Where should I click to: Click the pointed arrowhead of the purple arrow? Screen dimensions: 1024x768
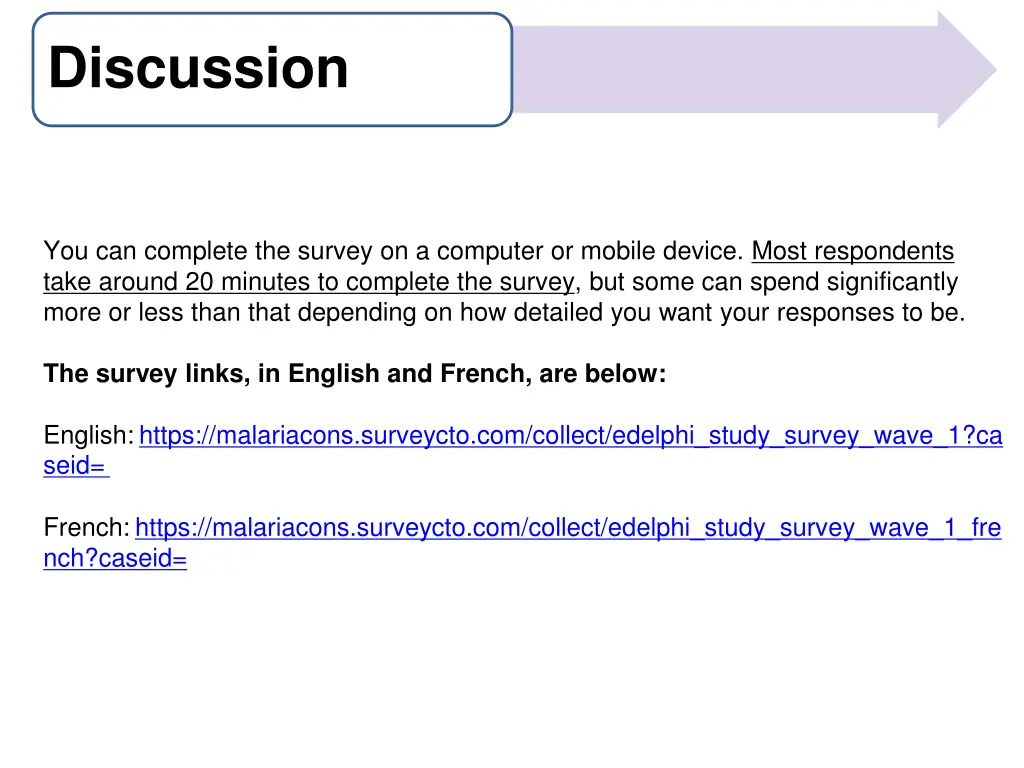967,69
